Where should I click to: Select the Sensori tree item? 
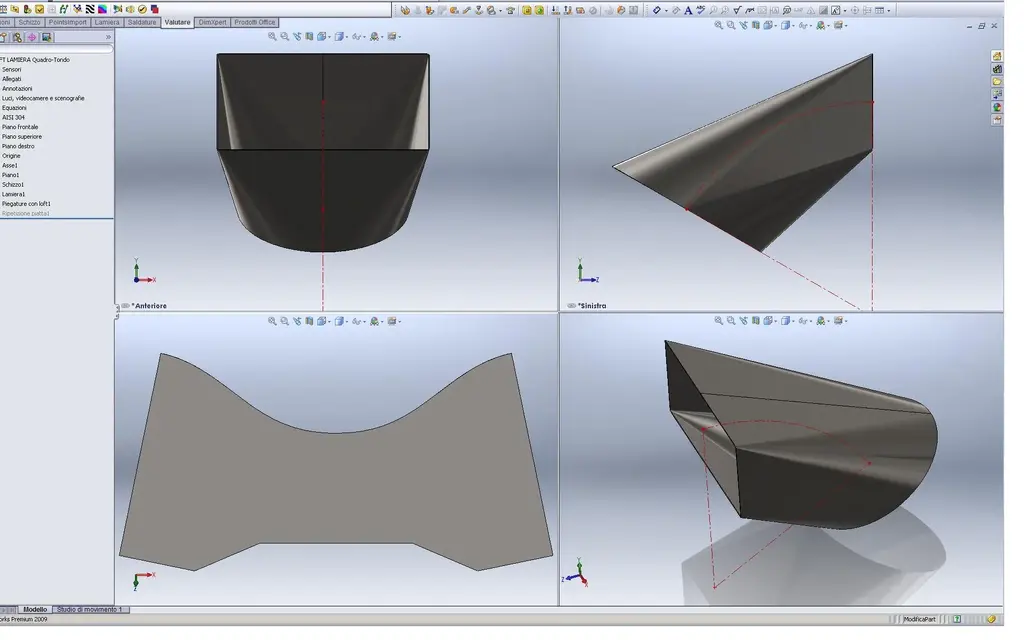click(12, 69)
